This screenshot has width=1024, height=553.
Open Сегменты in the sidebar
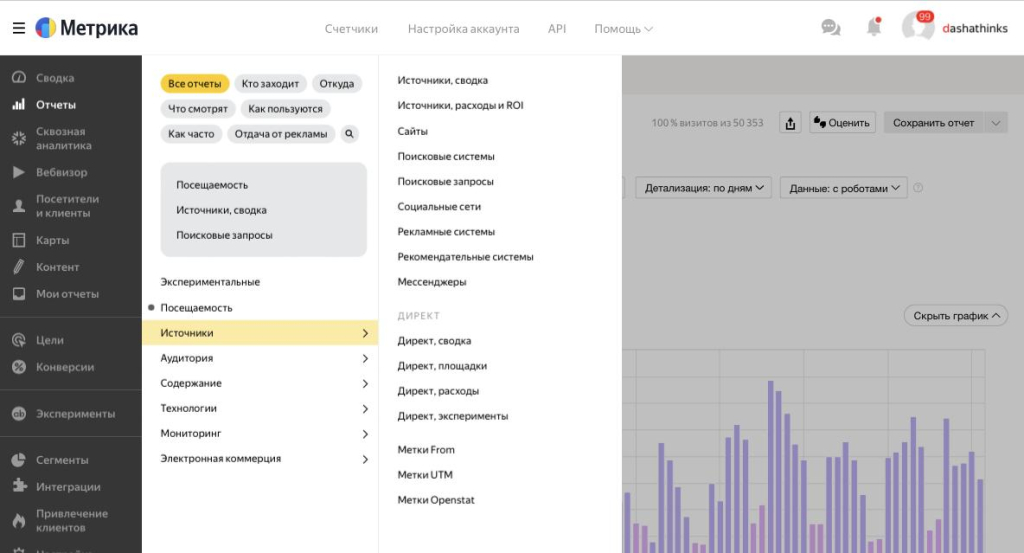[x=62, y=460]
